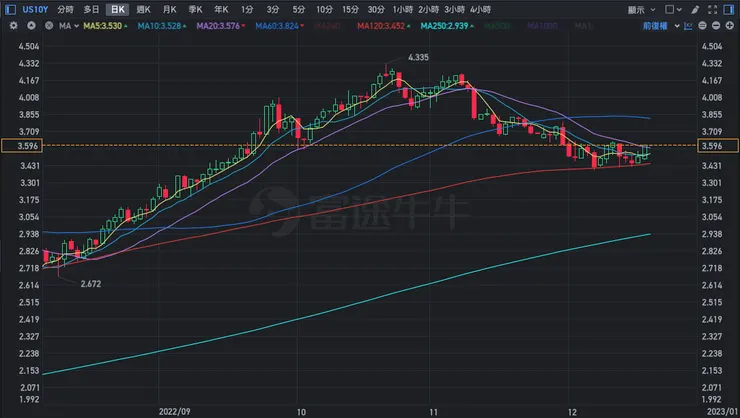Click the 12 month marker on time axis
The image size is (740, 418).
(572, 412)
